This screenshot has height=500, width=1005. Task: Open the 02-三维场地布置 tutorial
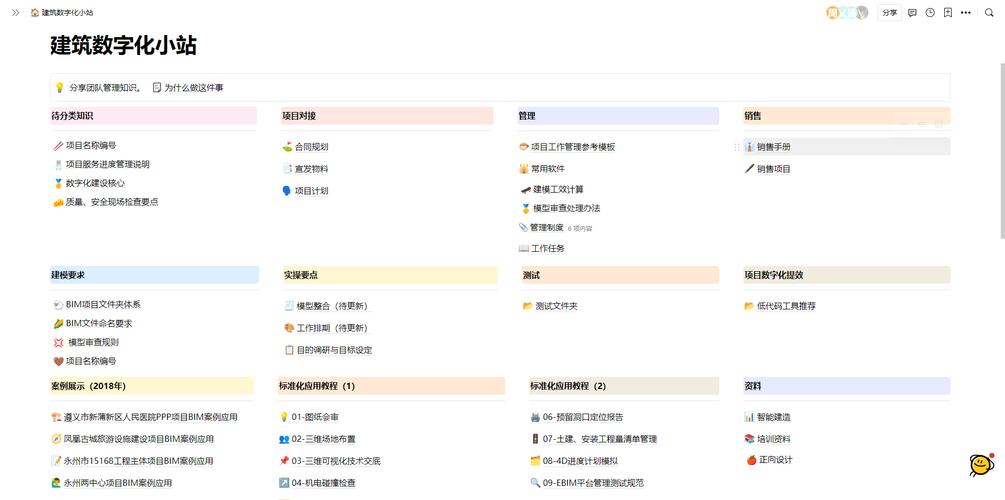(317, 439)
